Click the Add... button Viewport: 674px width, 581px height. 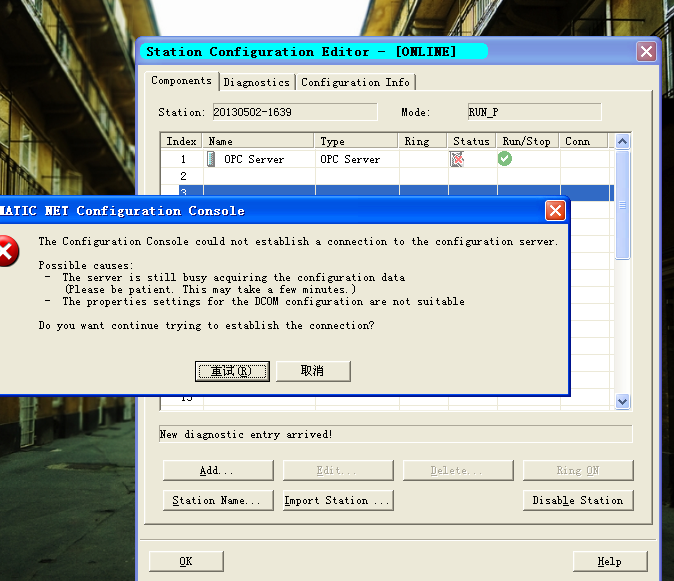point(218,470)
